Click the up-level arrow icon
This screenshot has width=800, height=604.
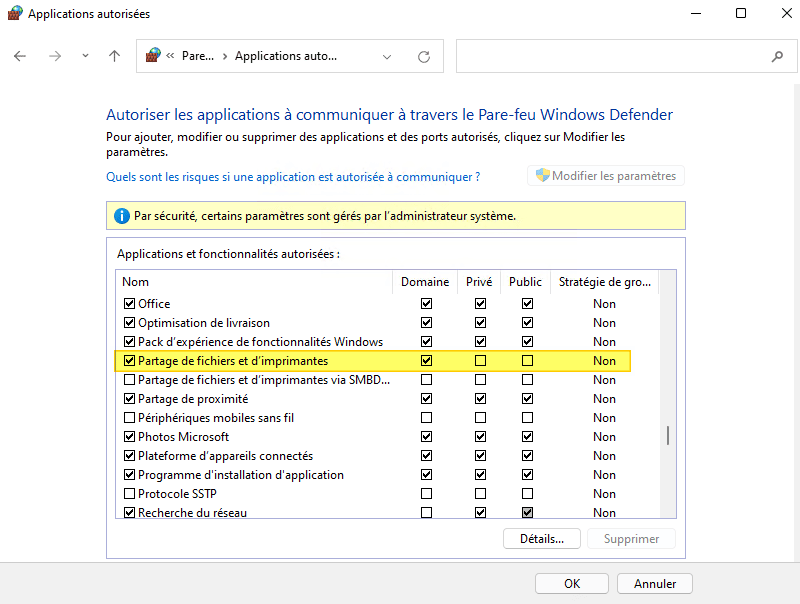pyautogui.click(x=114, y=57)
